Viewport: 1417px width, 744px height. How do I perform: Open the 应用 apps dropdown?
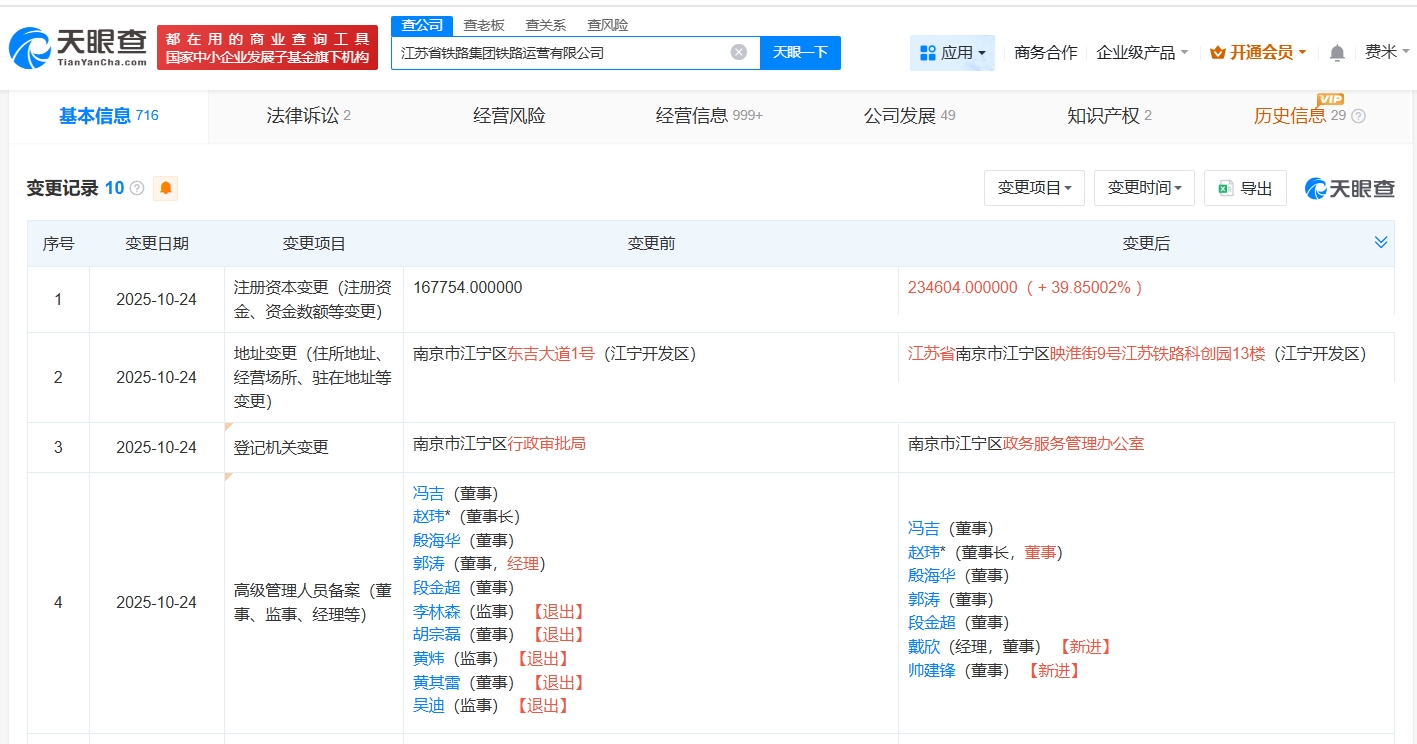click(952, 53)
